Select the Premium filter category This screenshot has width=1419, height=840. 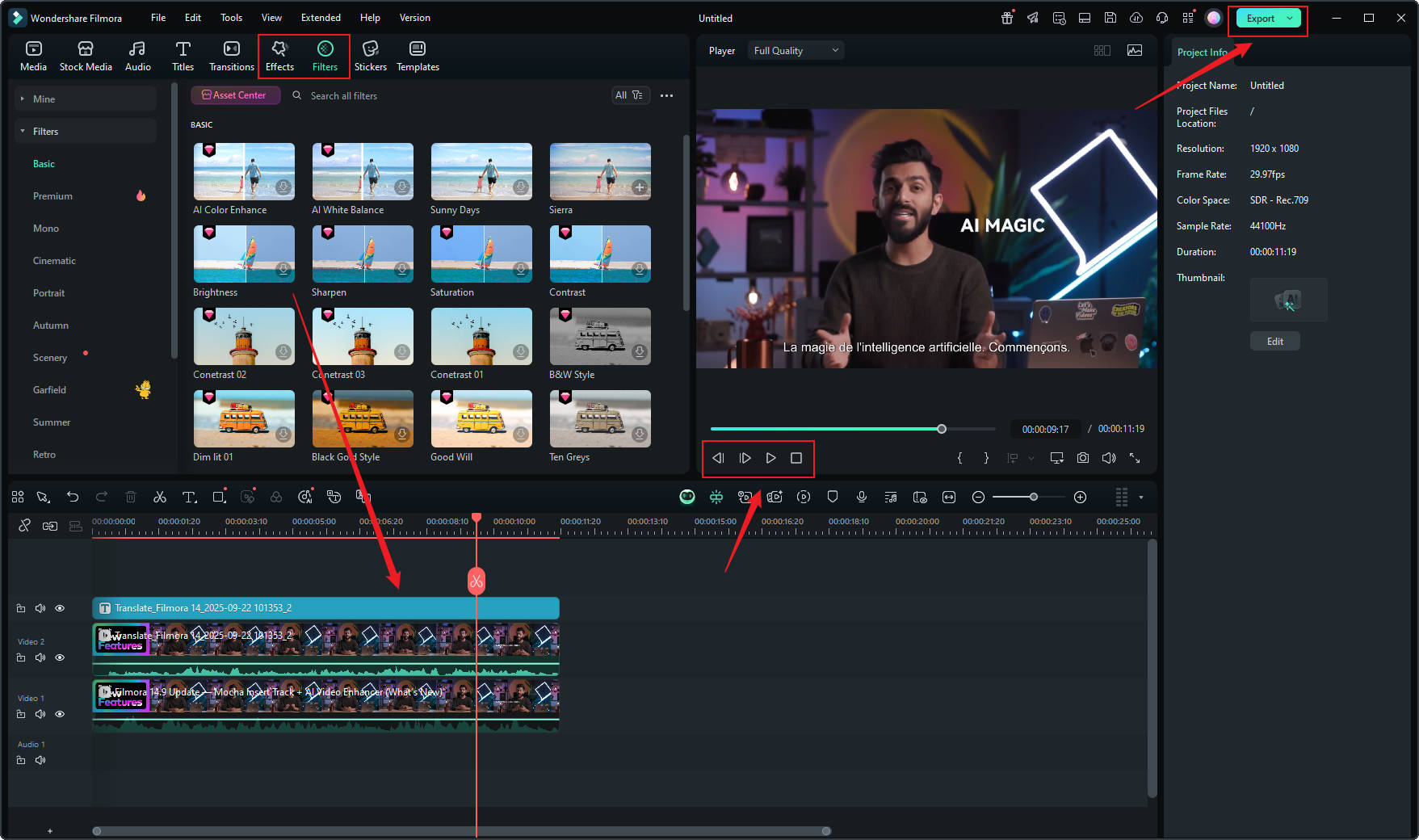52,196
